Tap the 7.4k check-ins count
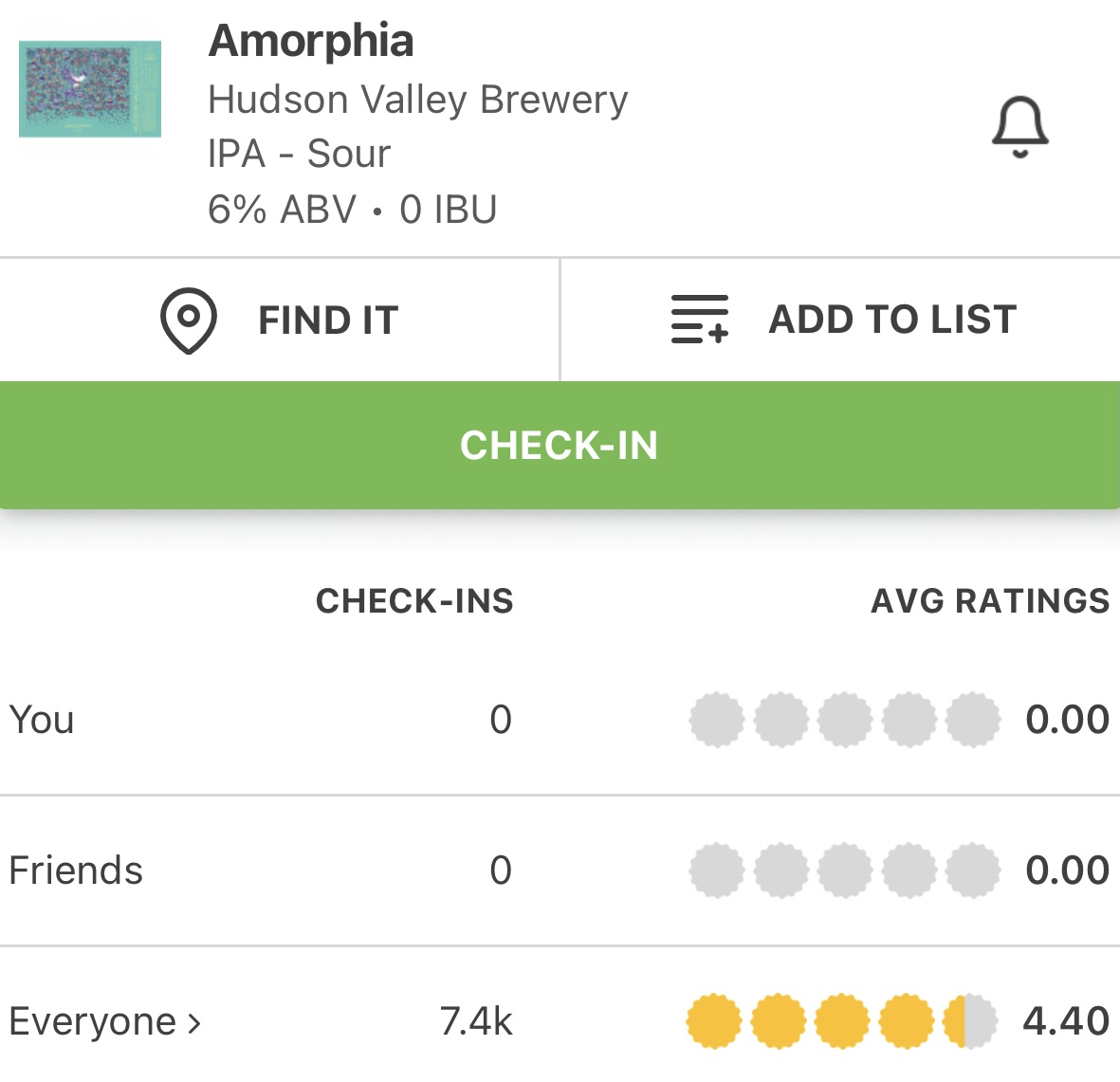The width and height of the screenshot is (1120, 1082). click(476, 1021)
